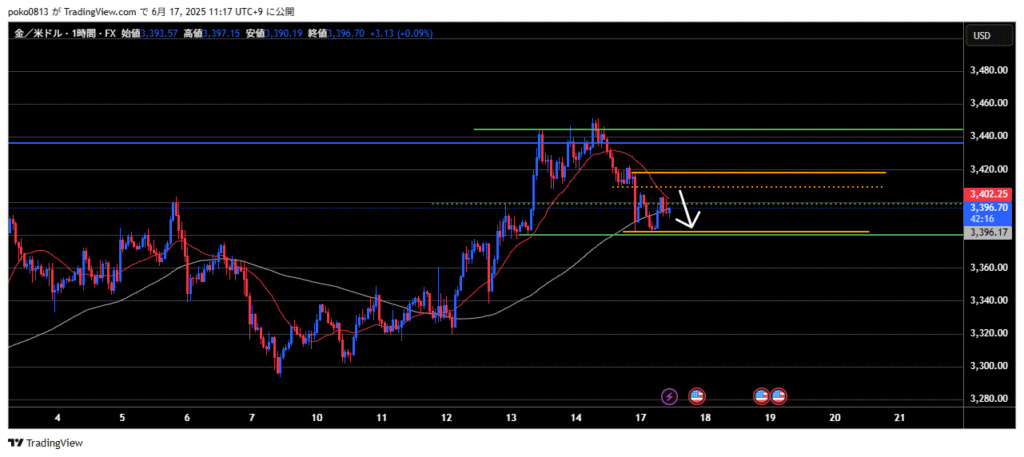The width and height of the screenshot is (1024, 457).
Task: Select the white downward arrow drawing
Action: (688, 210)
